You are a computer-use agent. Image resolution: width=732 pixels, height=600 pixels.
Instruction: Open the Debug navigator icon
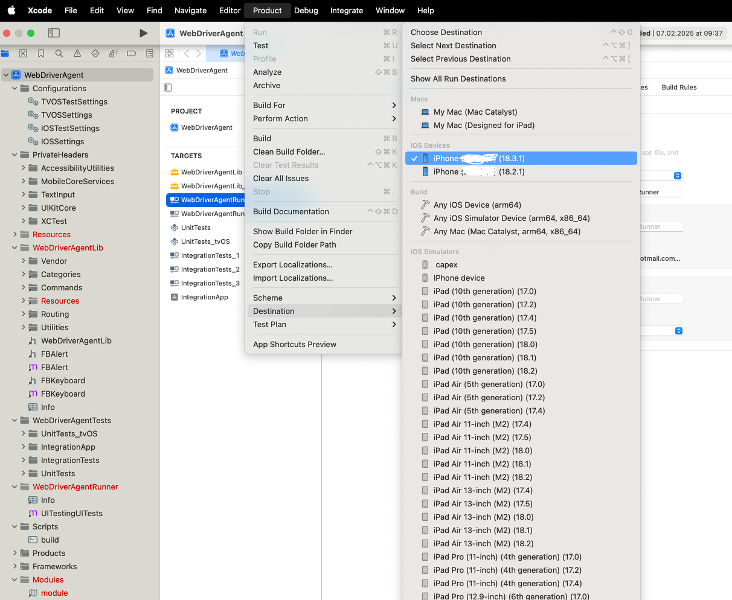tap(113, 54)
